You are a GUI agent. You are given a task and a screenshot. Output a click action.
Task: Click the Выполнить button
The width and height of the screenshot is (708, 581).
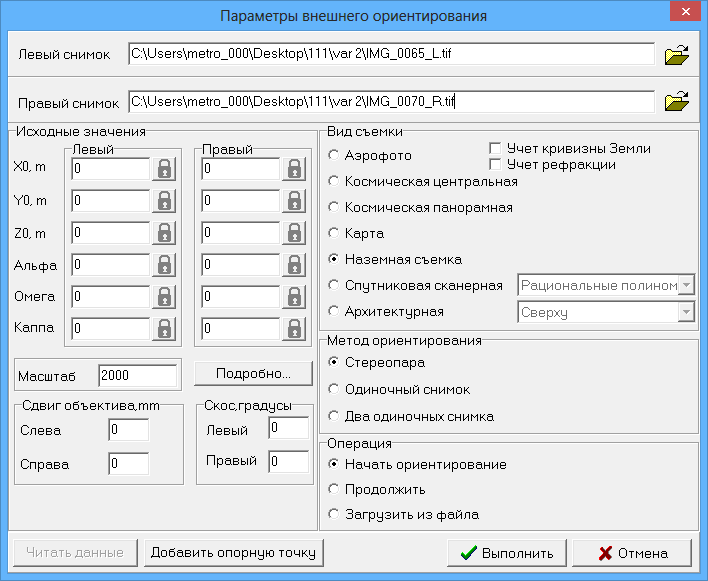click(507, 553)
